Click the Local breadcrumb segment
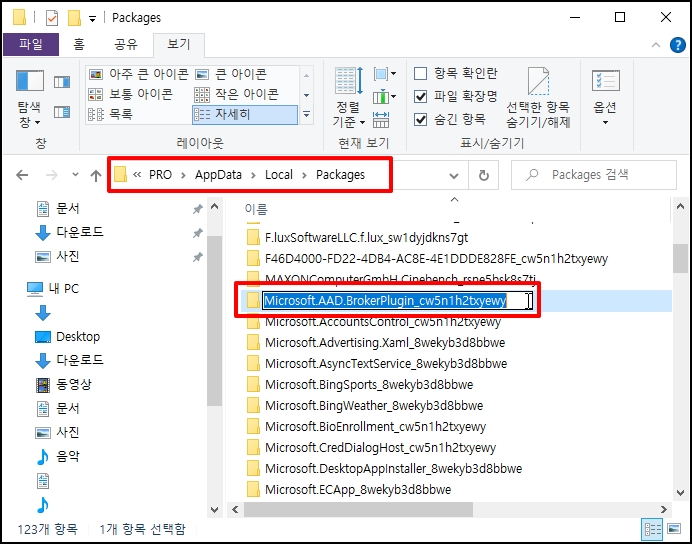The image size is (692, 544). point(279,175)
